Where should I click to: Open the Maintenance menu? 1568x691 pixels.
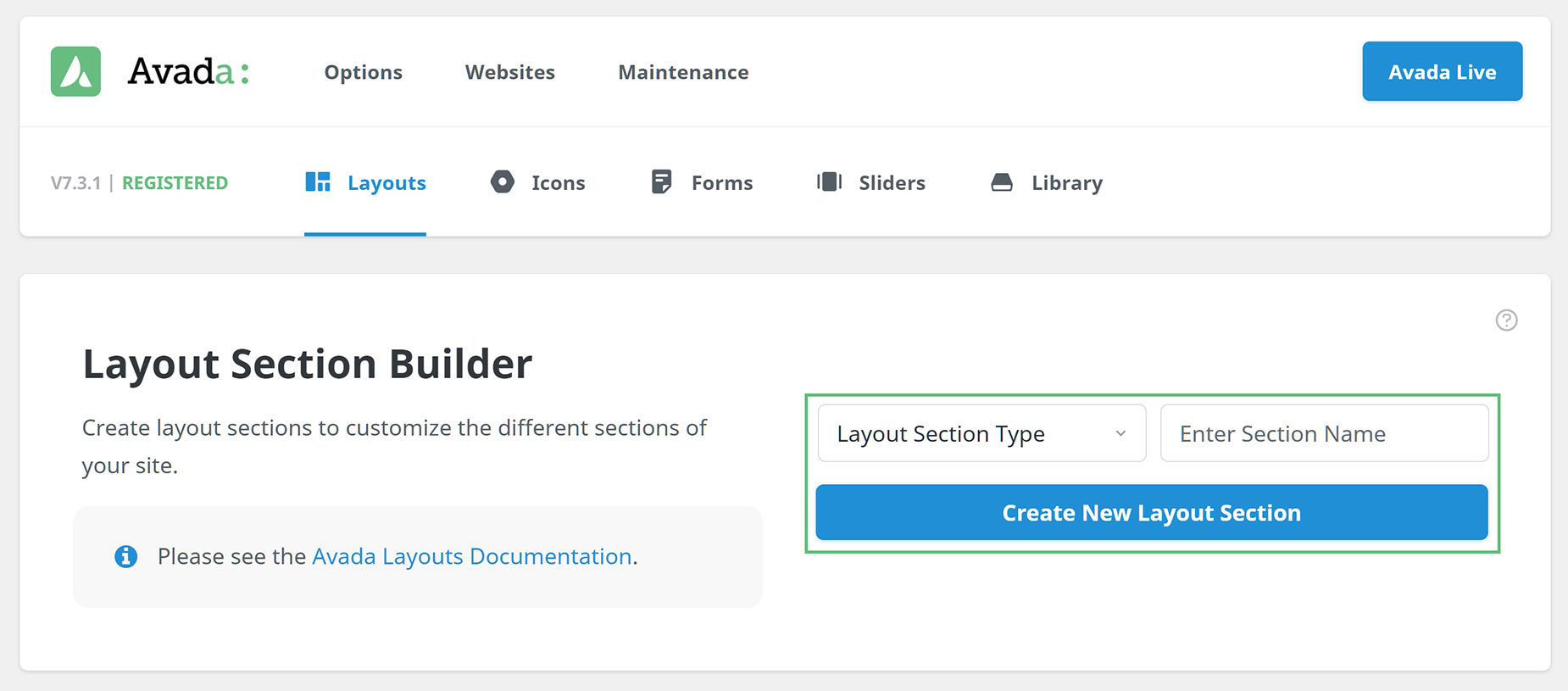(683, 72)
